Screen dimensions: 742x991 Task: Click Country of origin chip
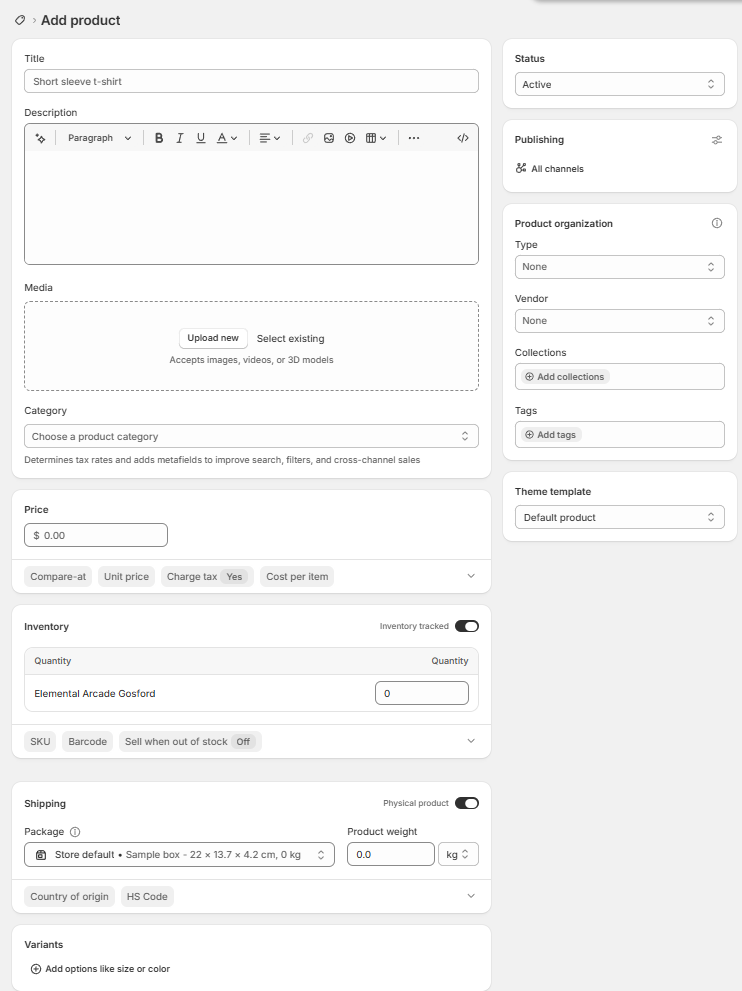coord(70,896)
